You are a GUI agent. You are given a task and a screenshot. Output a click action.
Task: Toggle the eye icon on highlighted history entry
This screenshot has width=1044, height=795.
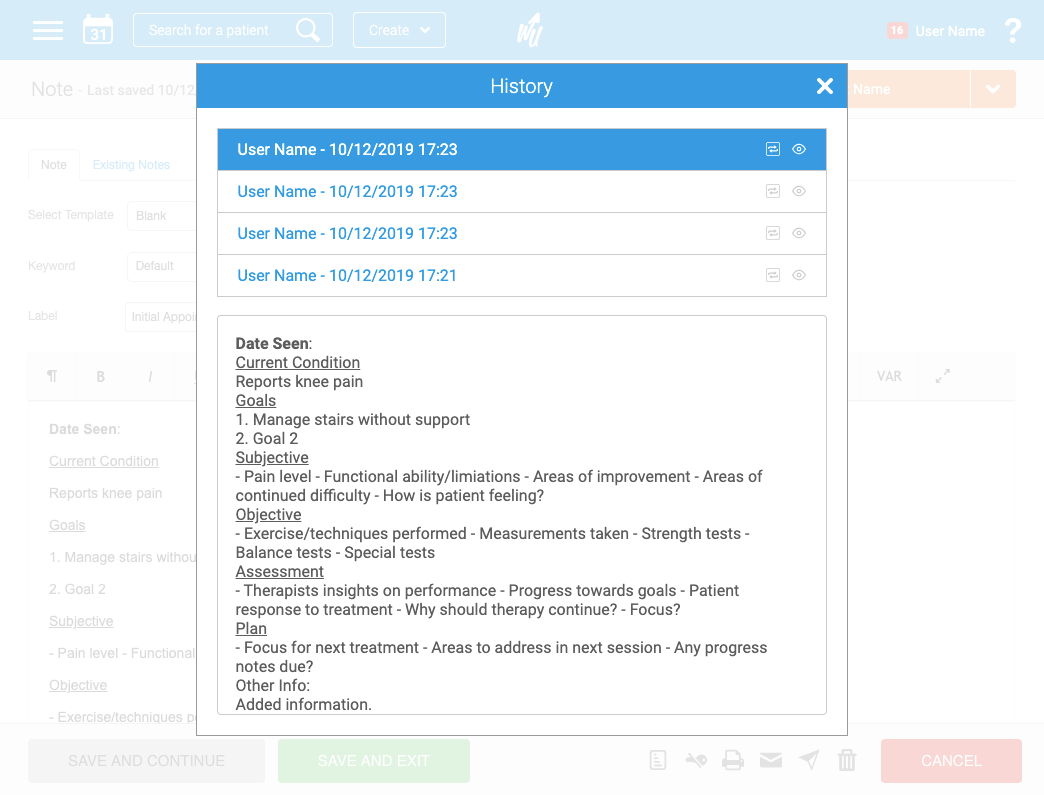tap(799, 149)
